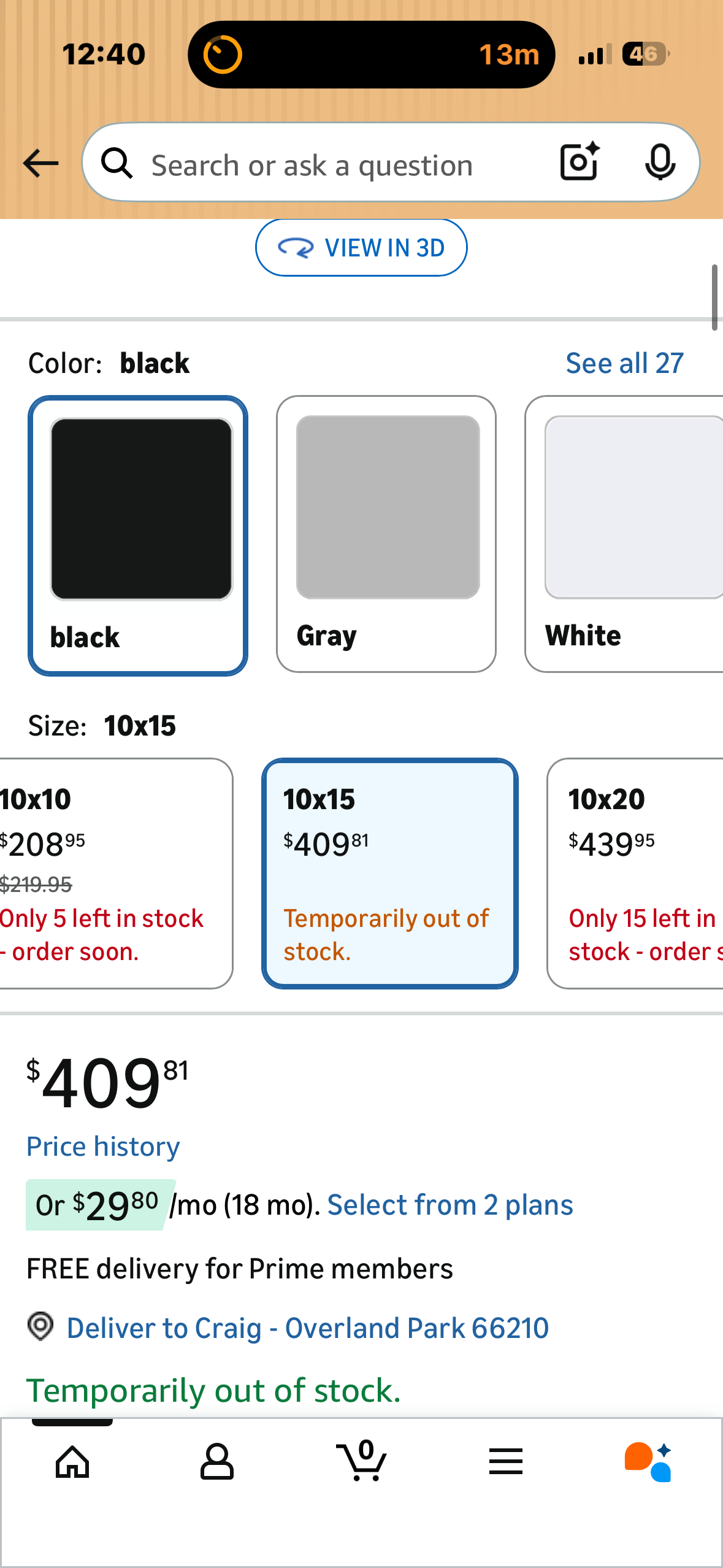Image resolution: width=723 pixels, height=1568 pixels.
Task: Select the 10x15 size option
Action: tap(389, 872)
